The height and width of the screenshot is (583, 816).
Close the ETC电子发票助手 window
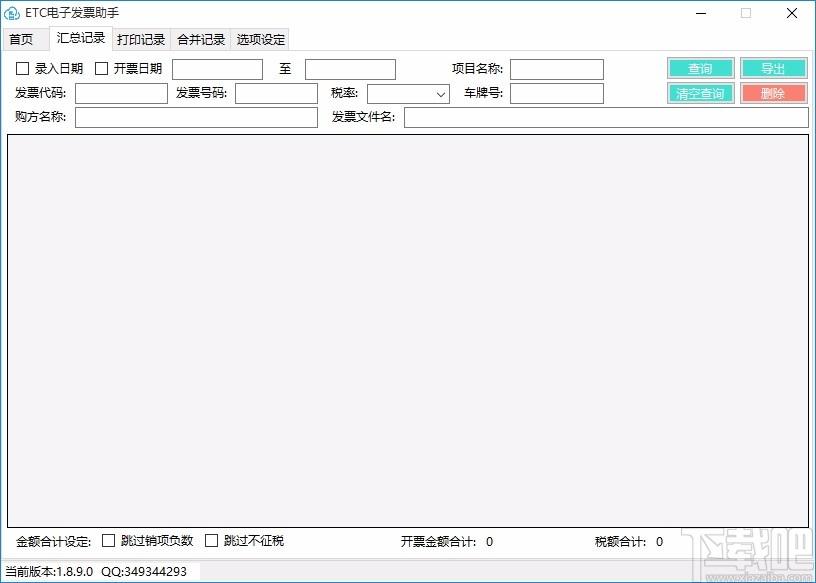tap(792, 14)
